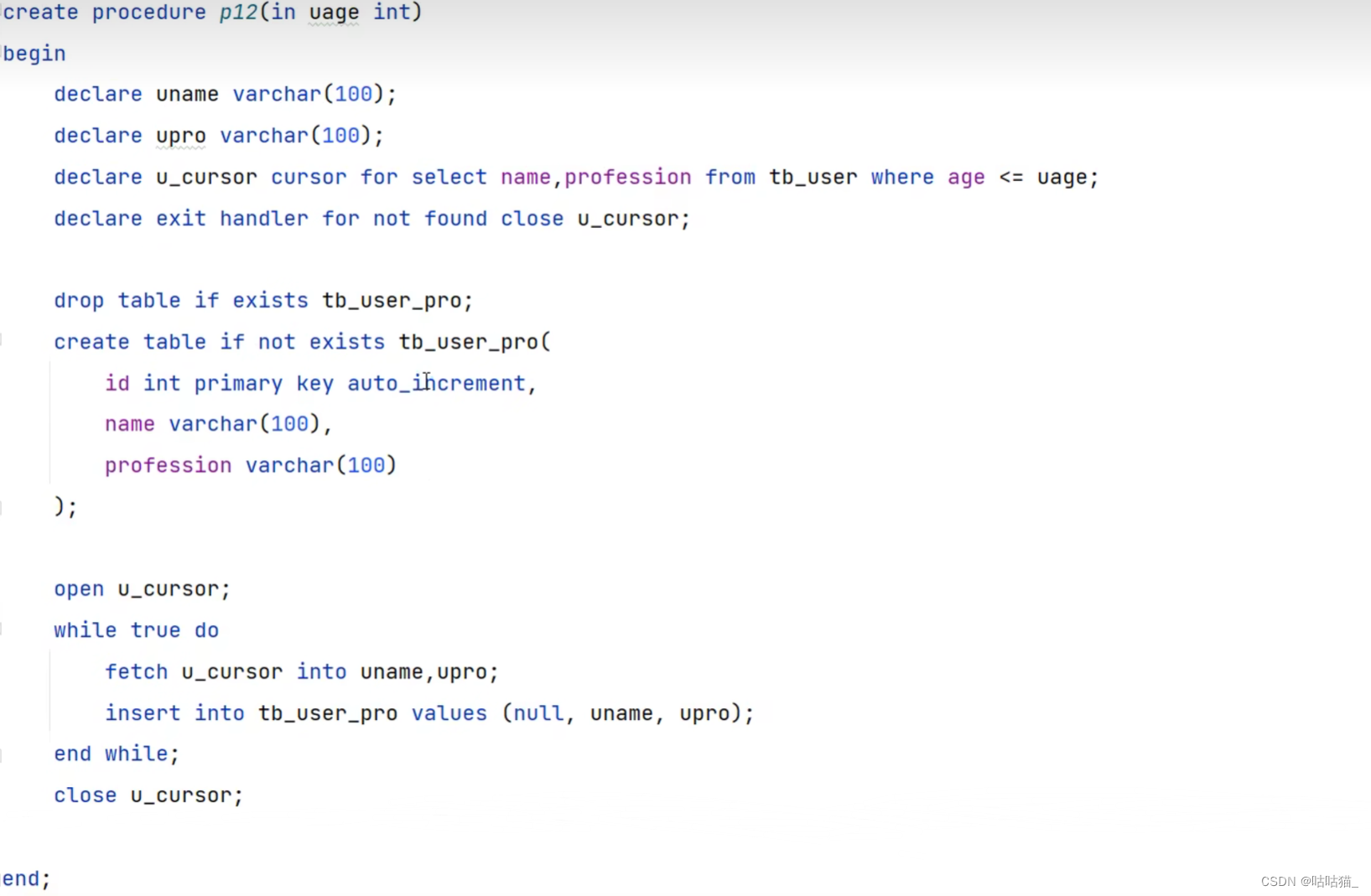Viewport: 1371px width, 896px height.
Task: Click the closing ');' of create table
Action: (x=65, y=506)
